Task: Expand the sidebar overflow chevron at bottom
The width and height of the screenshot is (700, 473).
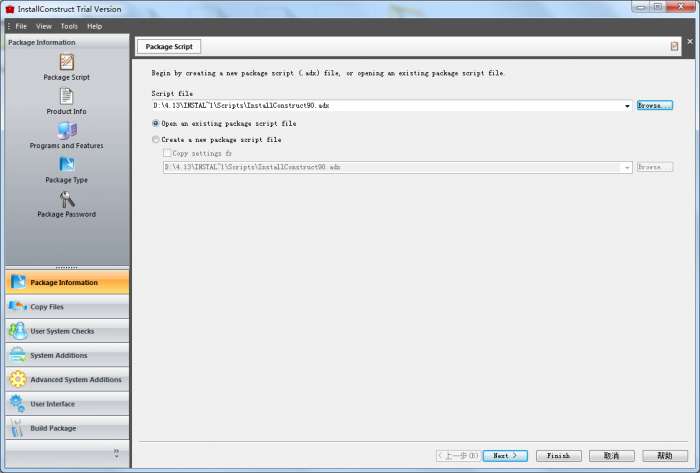Action: point(117,453)
